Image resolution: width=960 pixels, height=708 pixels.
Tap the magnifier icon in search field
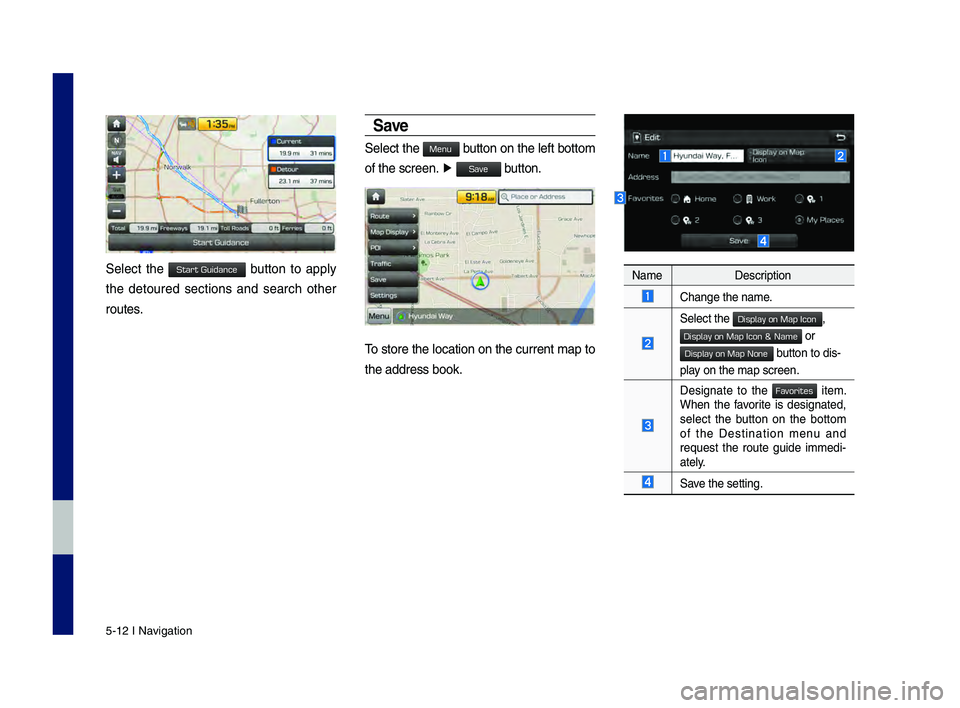[505, 197]
